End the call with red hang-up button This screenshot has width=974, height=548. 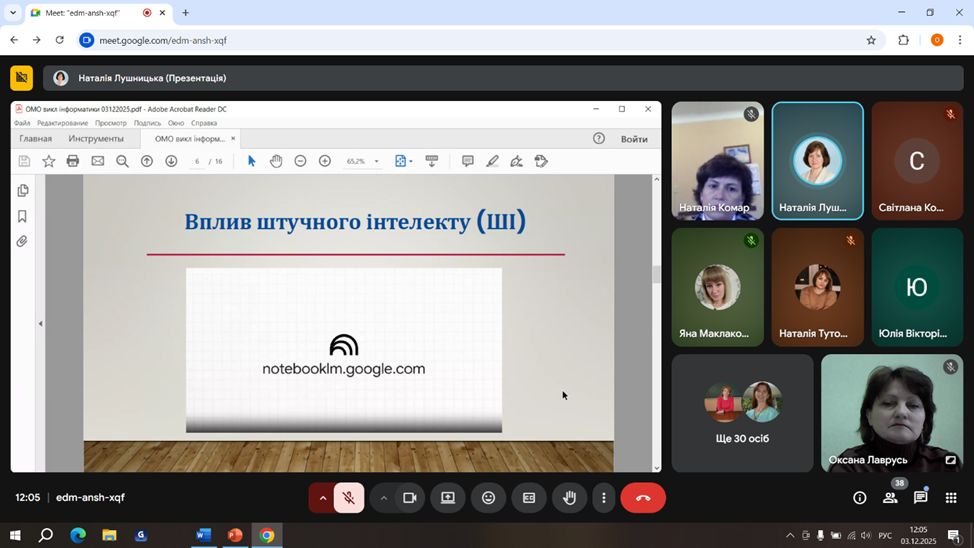pyautogui.click(x=643, y=498)
